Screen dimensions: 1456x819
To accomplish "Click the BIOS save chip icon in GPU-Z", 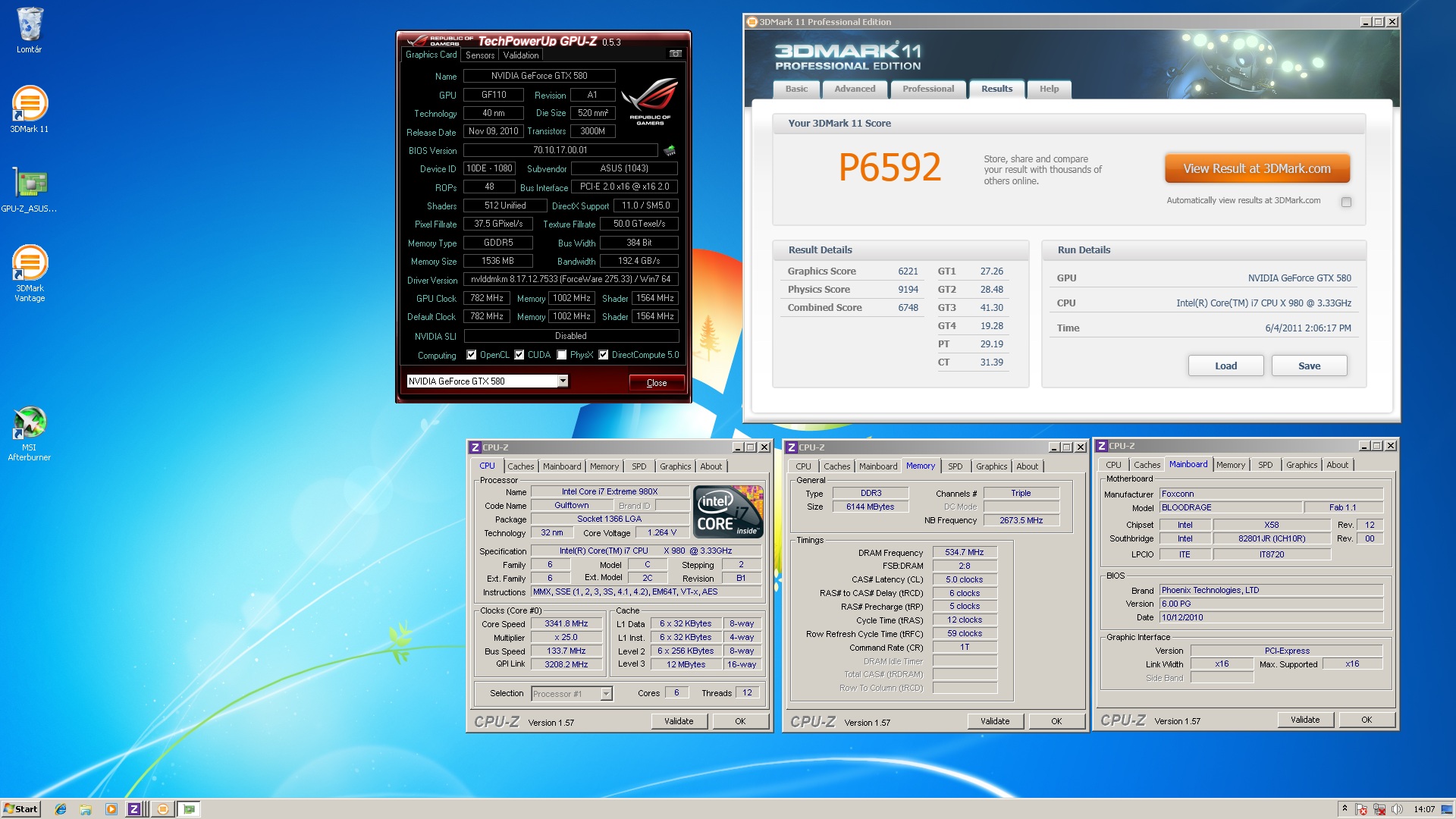I will coord(670,150).
